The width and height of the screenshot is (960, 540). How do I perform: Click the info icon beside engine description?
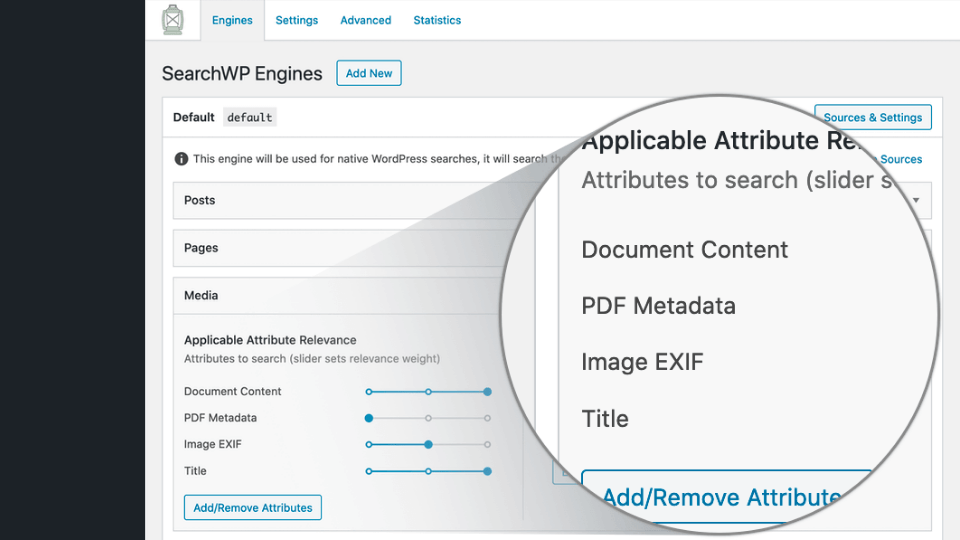coord(181,159)
